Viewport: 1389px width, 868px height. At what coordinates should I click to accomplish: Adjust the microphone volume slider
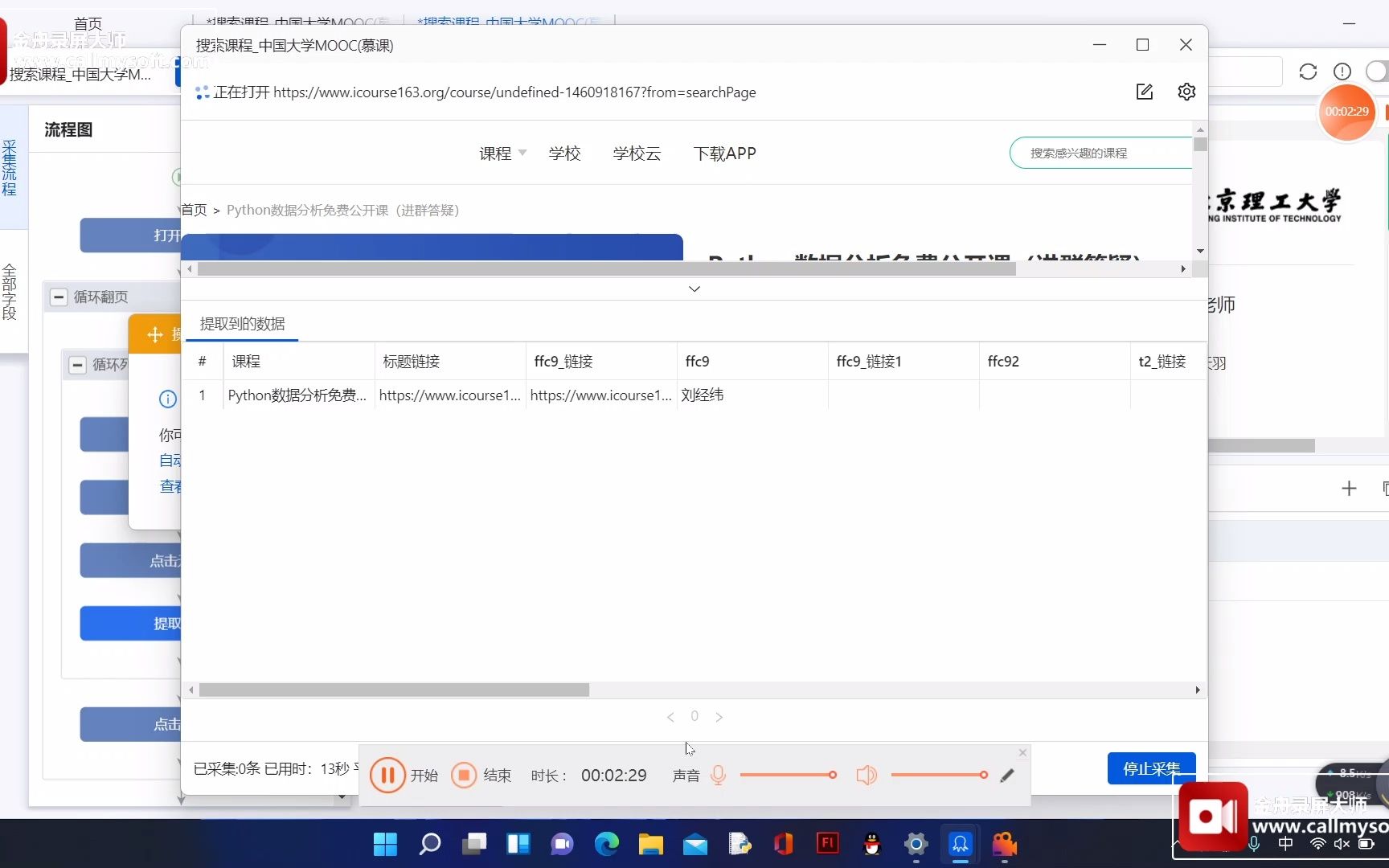(x=788, y=775)
